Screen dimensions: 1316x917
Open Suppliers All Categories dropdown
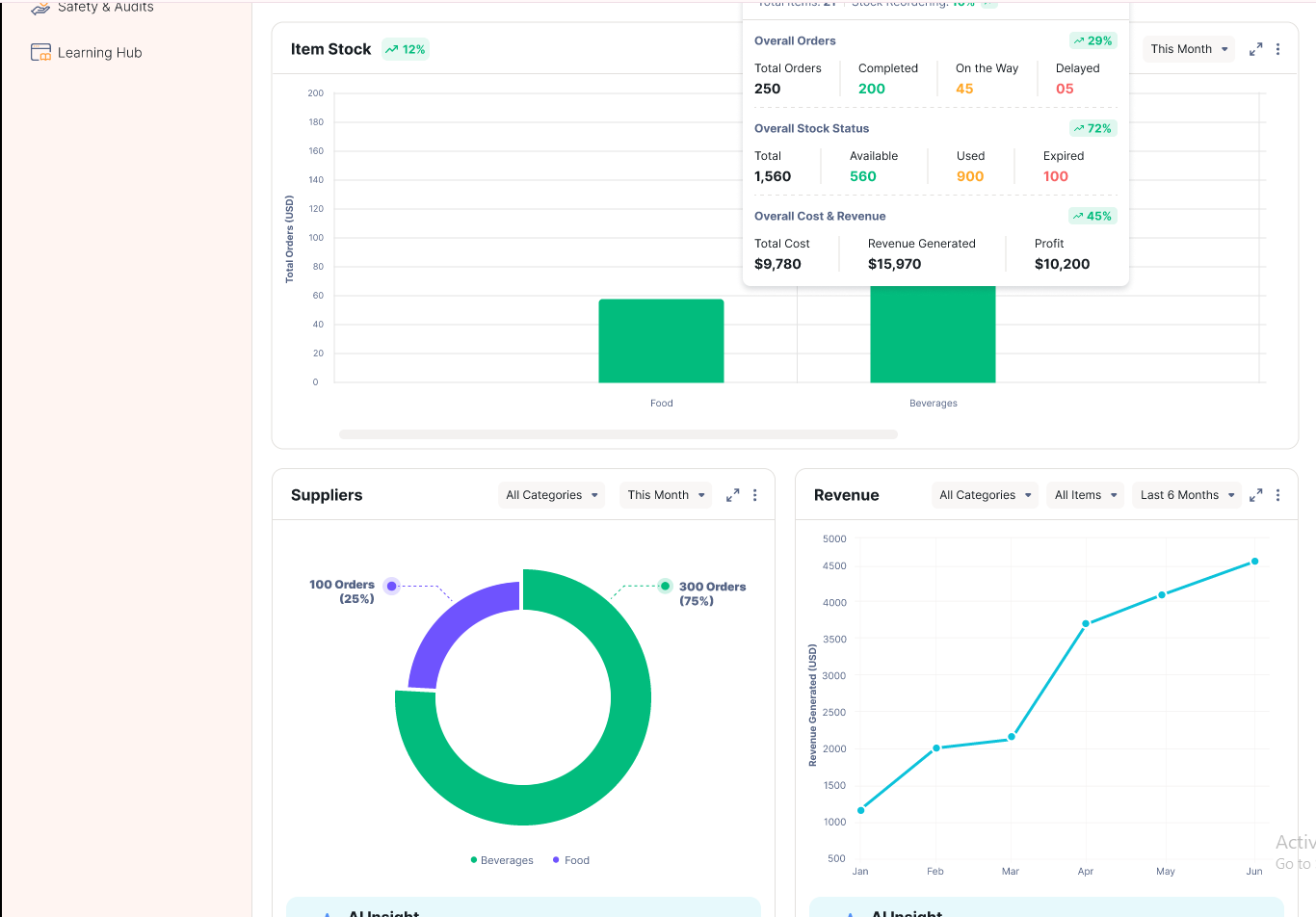tap(552, 495)
